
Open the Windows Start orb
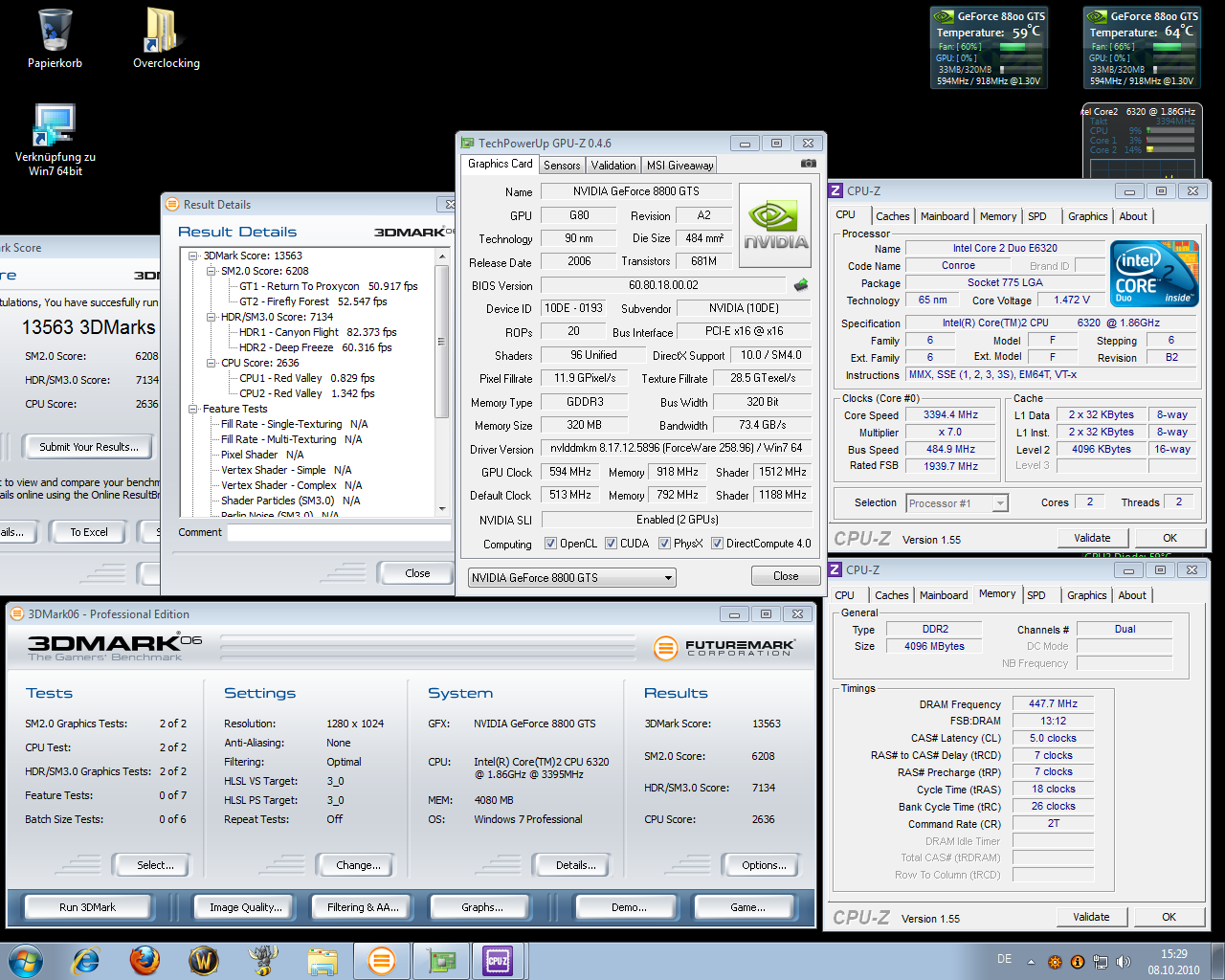(x=24, y=960)
